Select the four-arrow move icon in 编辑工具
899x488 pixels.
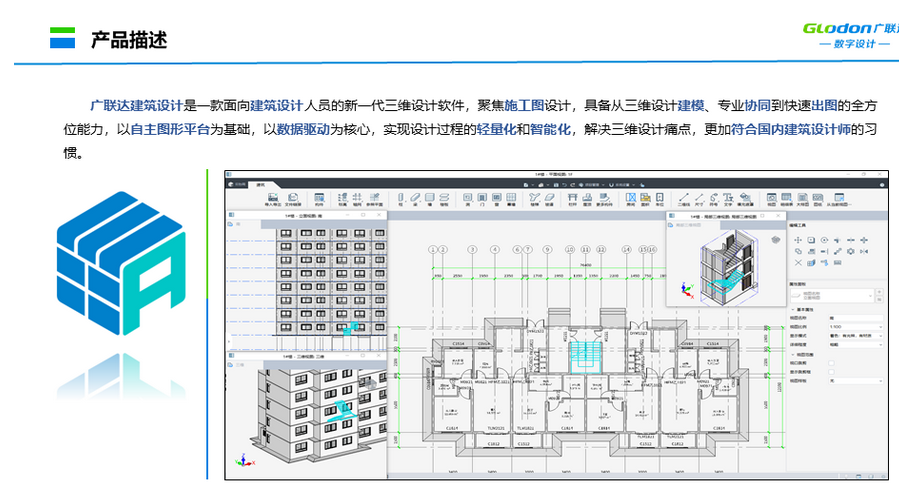[798, 240]
